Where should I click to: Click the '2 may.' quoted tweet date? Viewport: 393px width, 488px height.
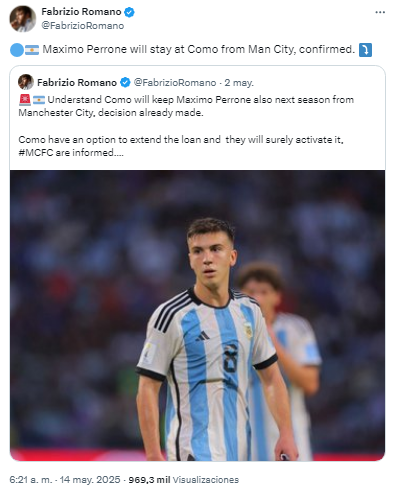(239, 82)
